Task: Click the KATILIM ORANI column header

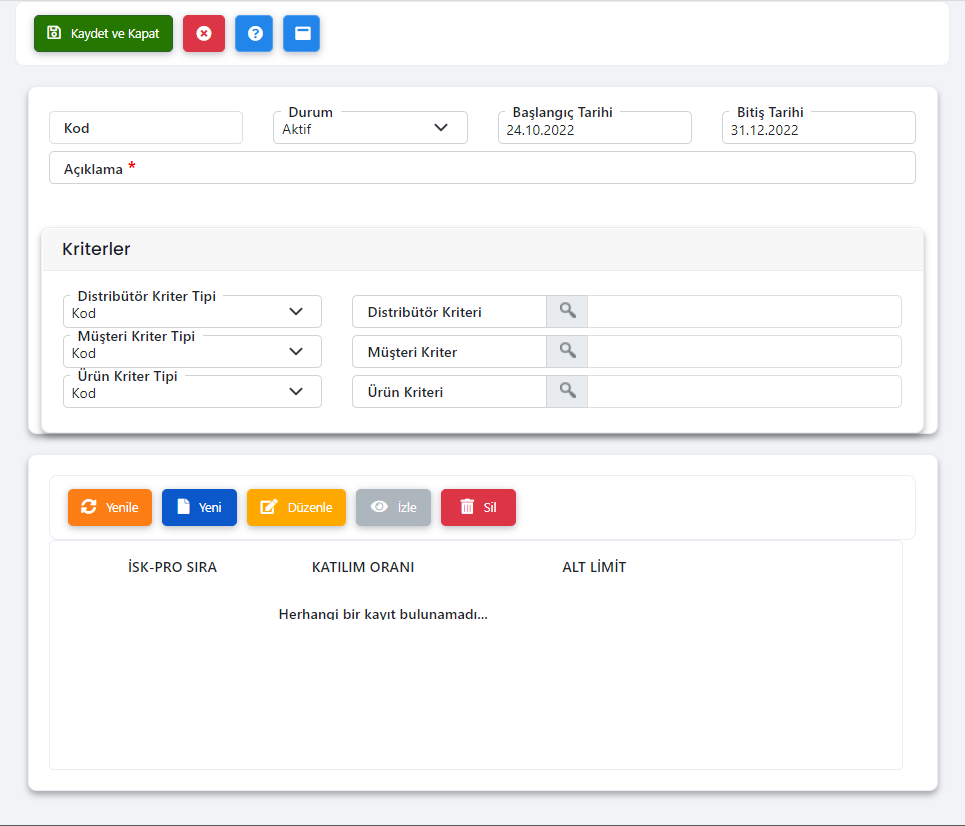Action: point(363,567)
